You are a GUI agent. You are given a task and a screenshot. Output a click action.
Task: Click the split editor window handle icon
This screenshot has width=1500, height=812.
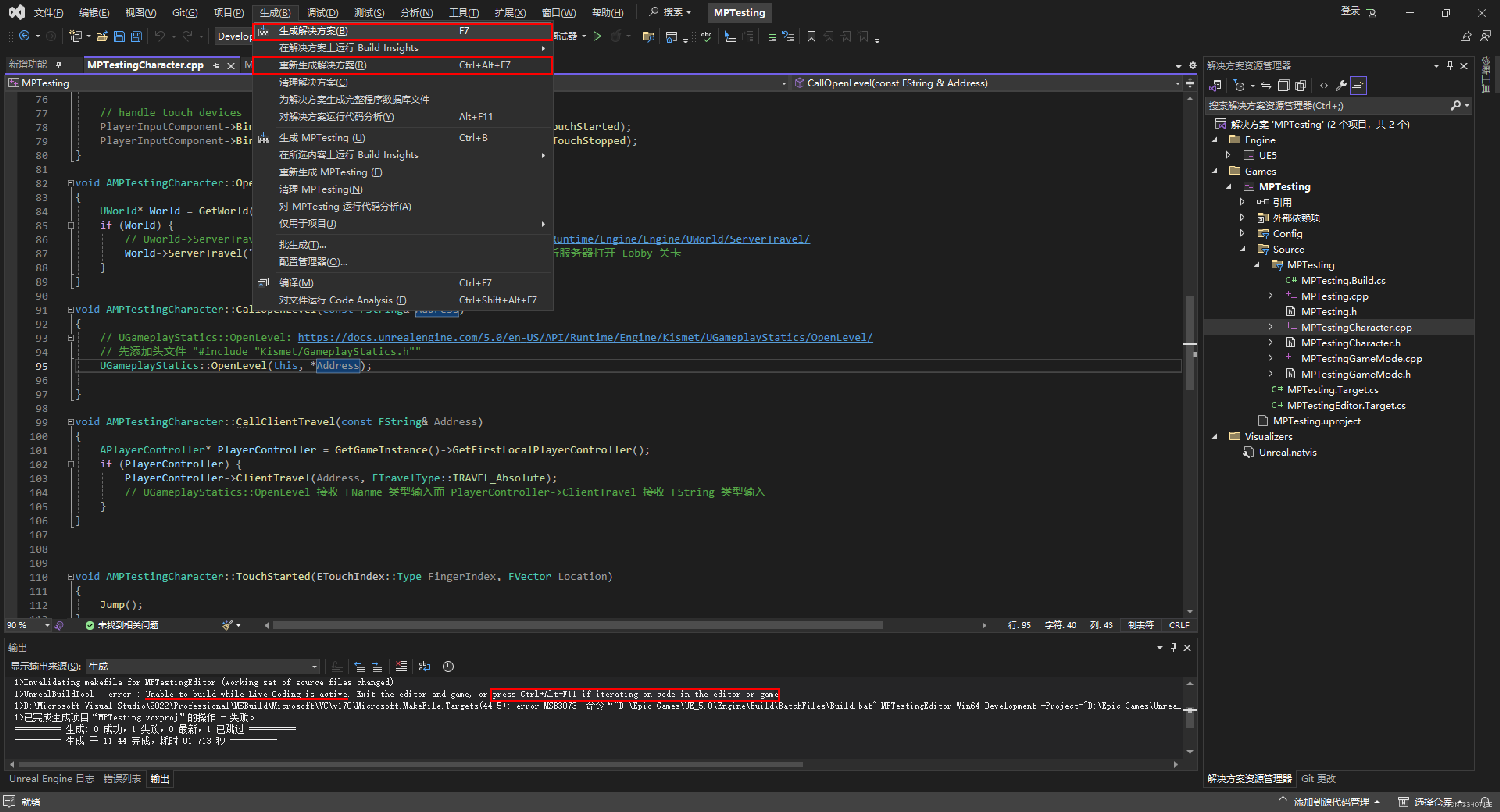coord(1190,84)
